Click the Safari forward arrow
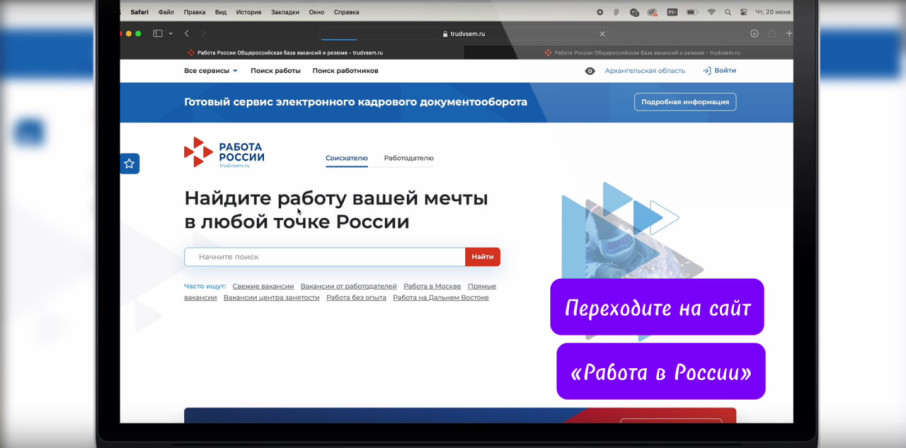This screenshot has width=906, height=448. tap(203, 34)
